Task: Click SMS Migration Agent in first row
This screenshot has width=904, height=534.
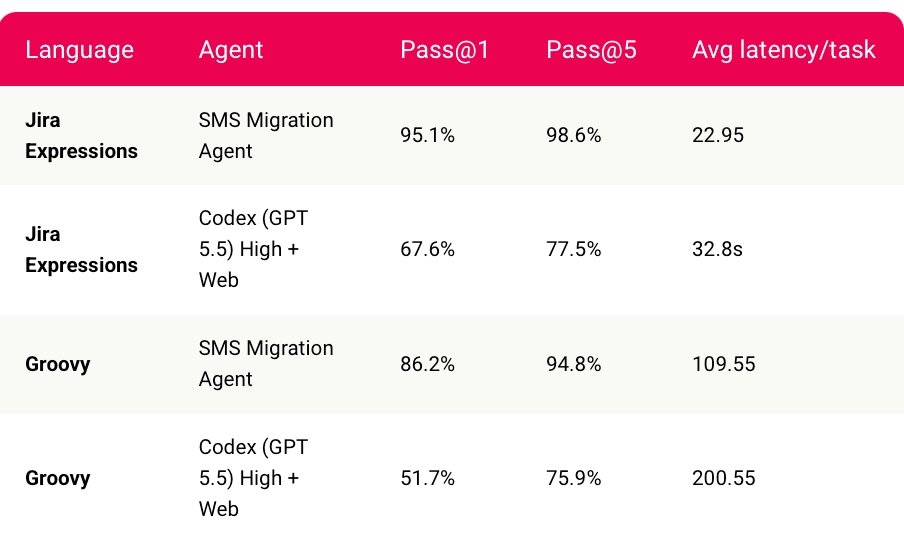Action: (266, 136)
